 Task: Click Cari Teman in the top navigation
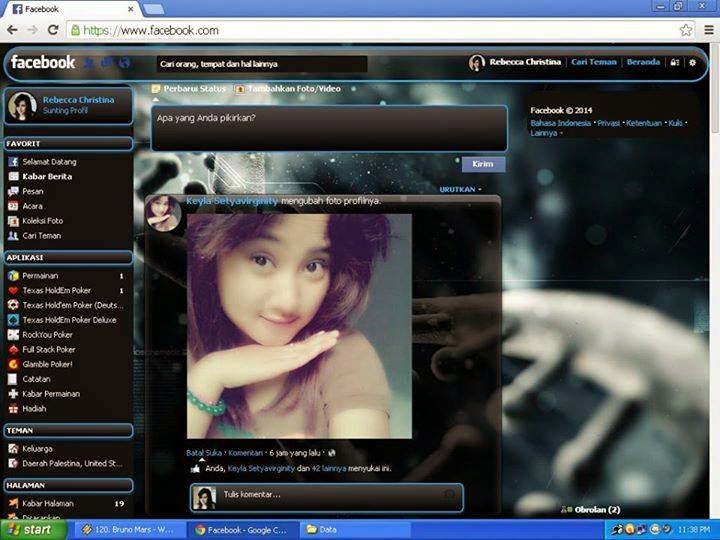[594, 62]
